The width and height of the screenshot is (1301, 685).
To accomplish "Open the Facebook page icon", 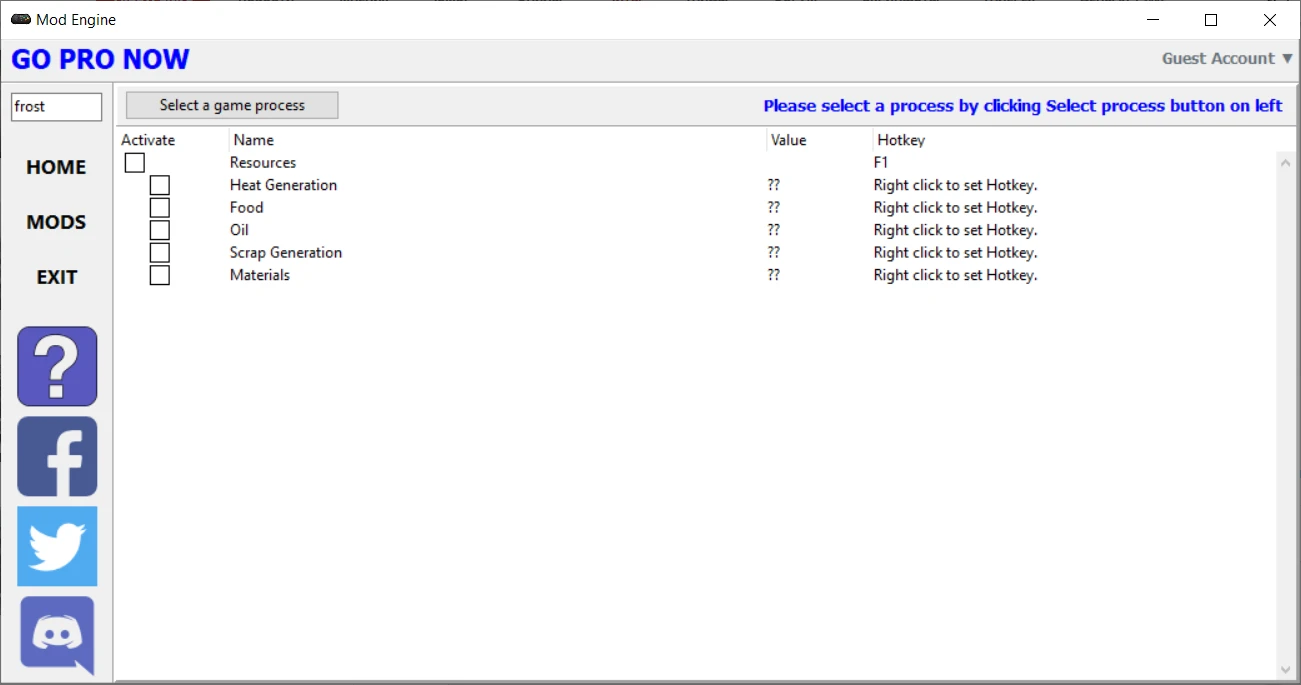I will [x=57, y=456].
